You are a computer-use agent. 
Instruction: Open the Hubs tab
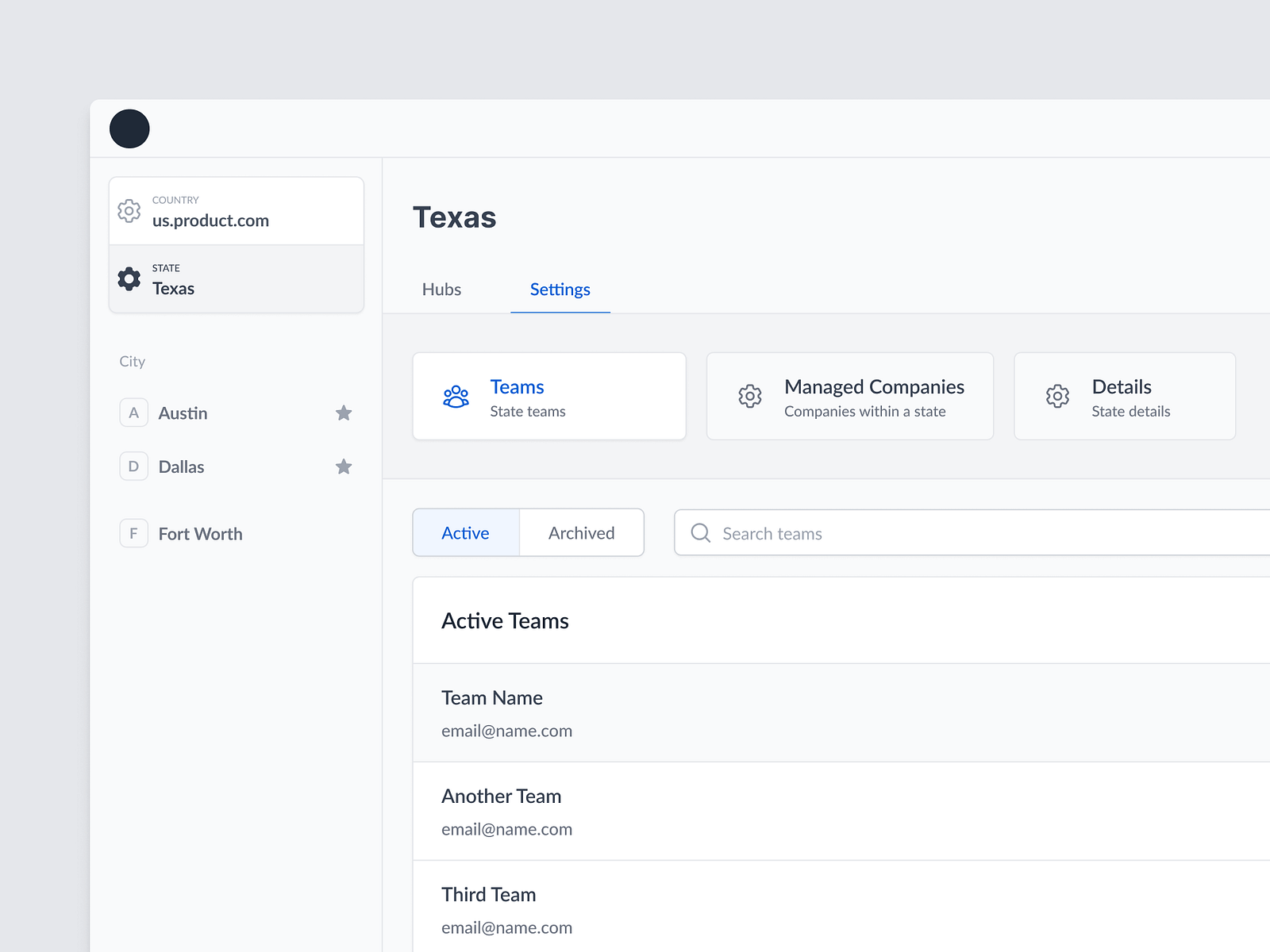(441, 290)
